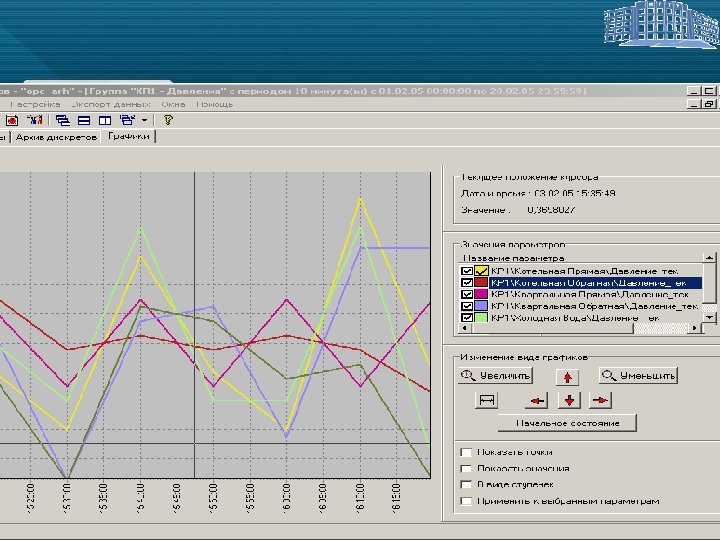This screenshot has height=540, width=720.
Task: Shift graphs down with red down arrow
Action: (569, 400)
